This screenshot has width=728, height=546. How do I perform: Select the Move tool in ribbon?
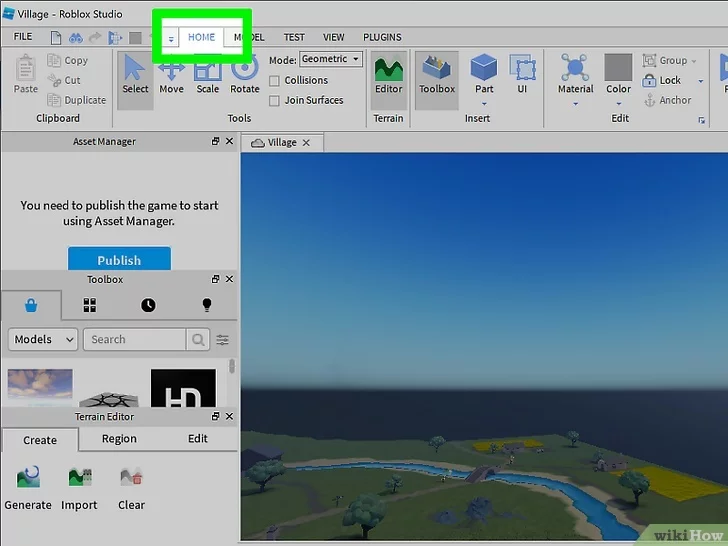(171, 76)
